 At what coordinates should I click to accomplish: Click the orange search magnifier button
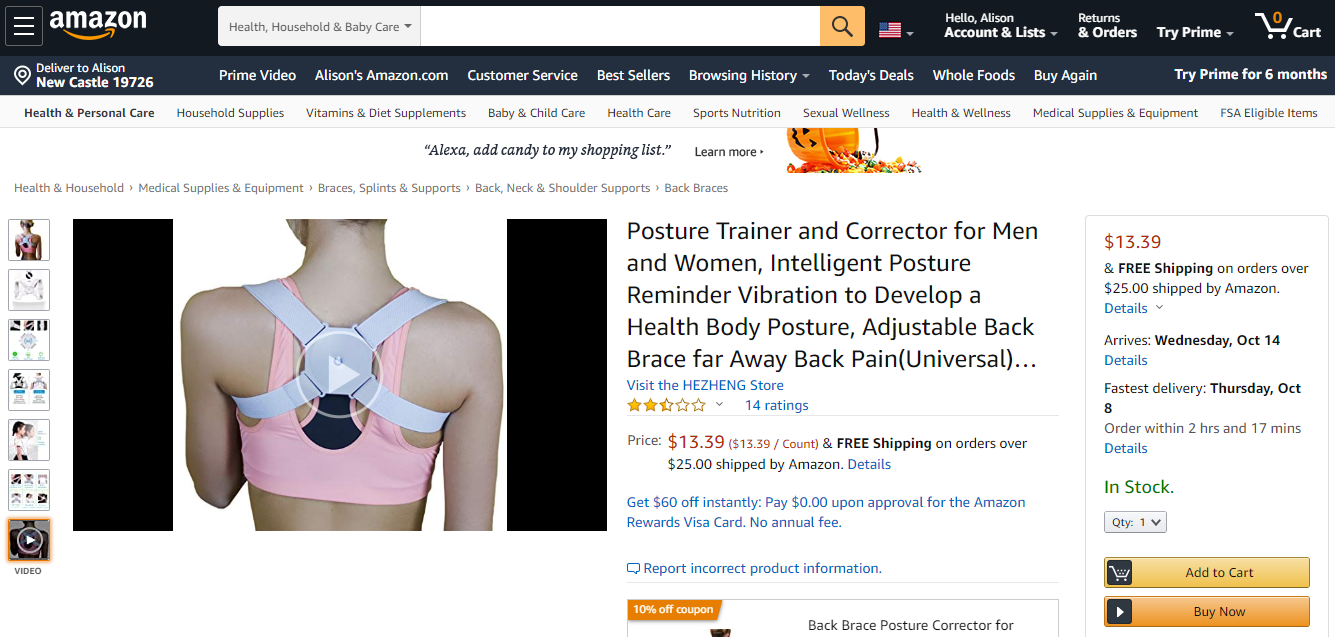click(x=842, y=26)
